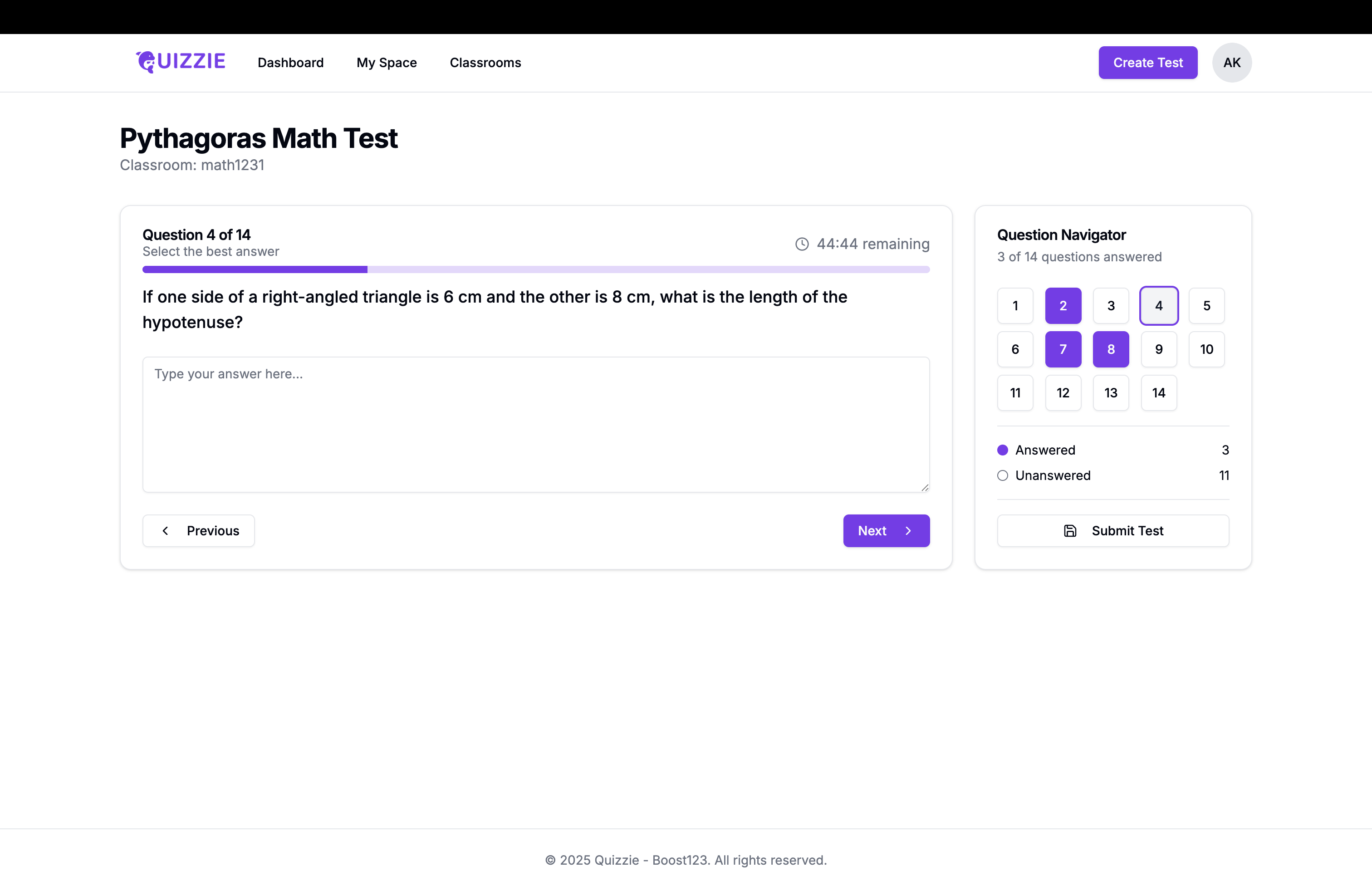Jump to answered question 7
Image resolution: width=1372 pixels, height=891 pixels.
(x=1063, y=349)
